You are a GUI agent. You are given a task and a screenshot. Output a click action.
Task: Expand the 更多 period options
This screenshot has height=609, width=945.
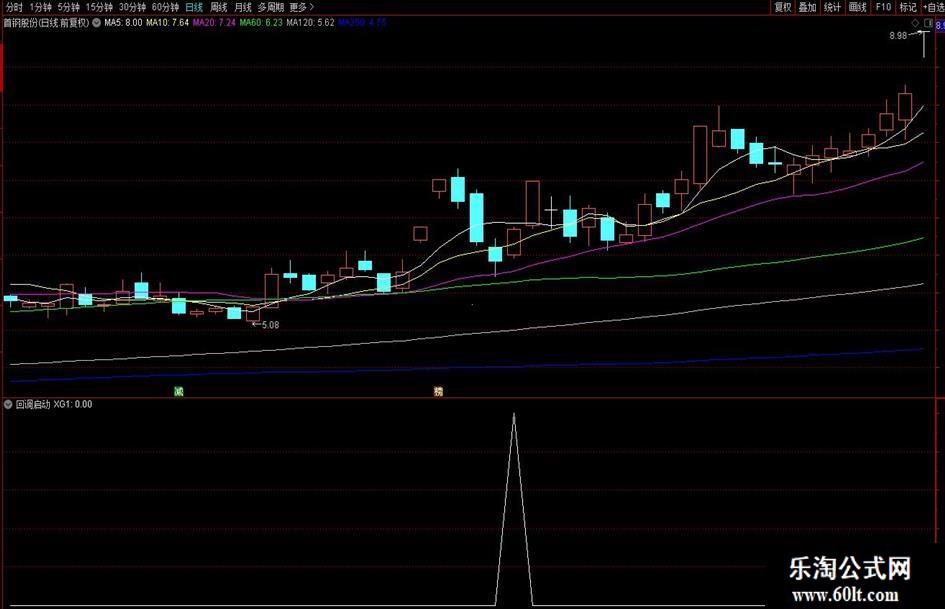click(x=301, y=7)
